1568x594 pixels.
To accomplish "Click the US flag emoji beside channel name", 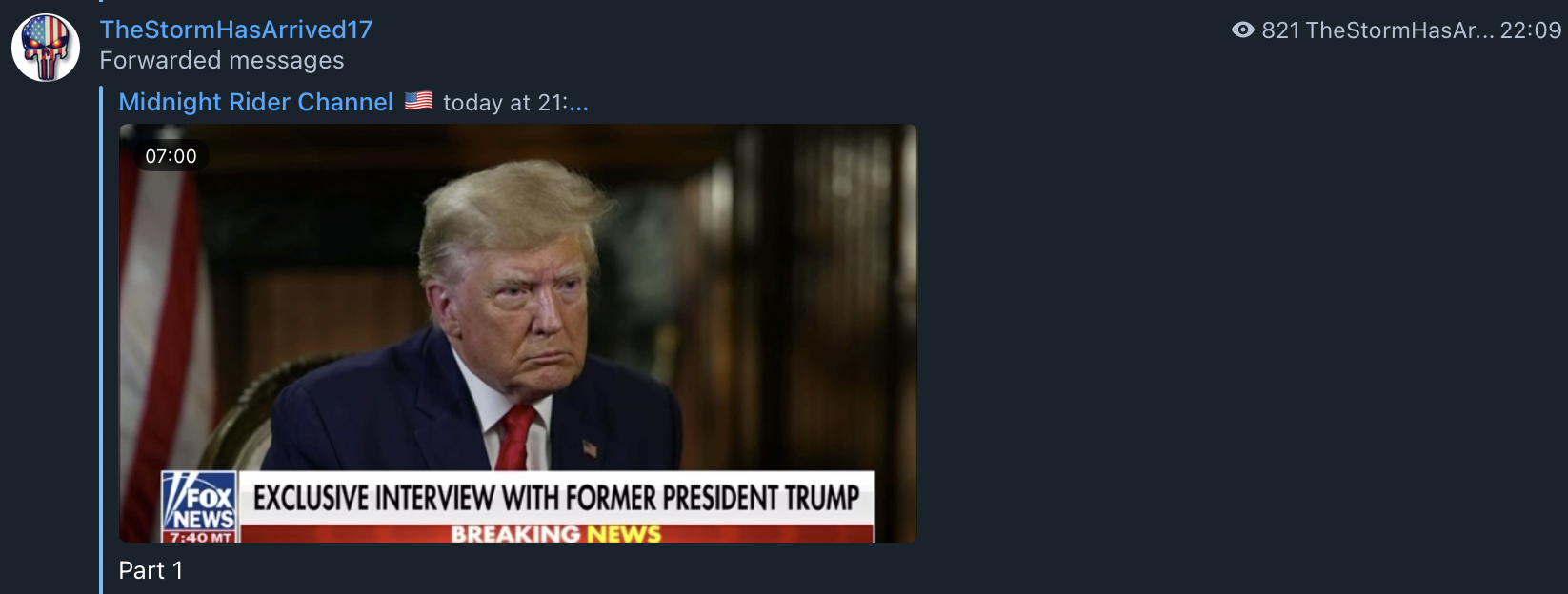I will pyautogui.click(x=418, y=101).
